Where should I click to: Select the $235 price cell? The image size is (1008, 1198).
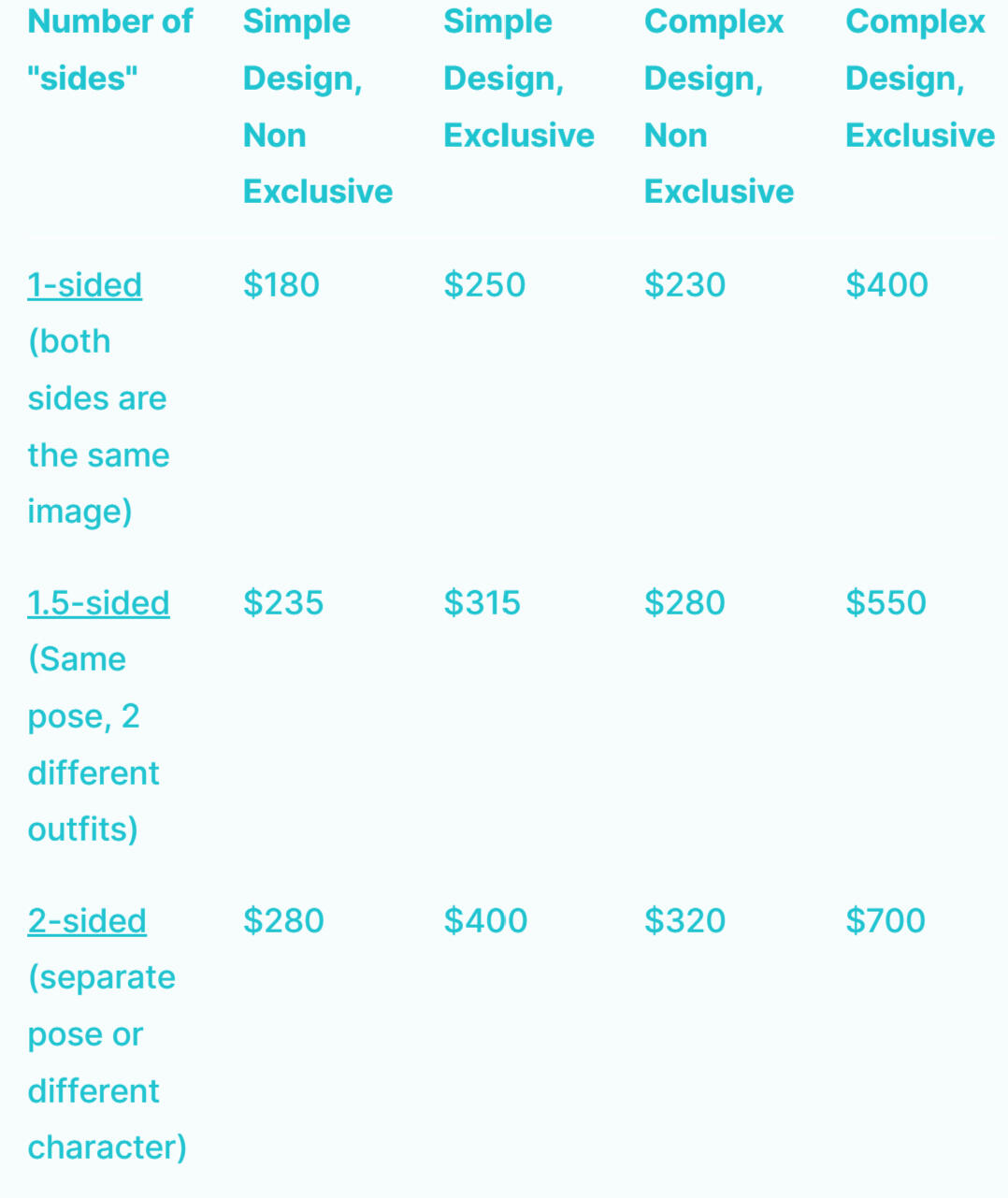point(283,603)
